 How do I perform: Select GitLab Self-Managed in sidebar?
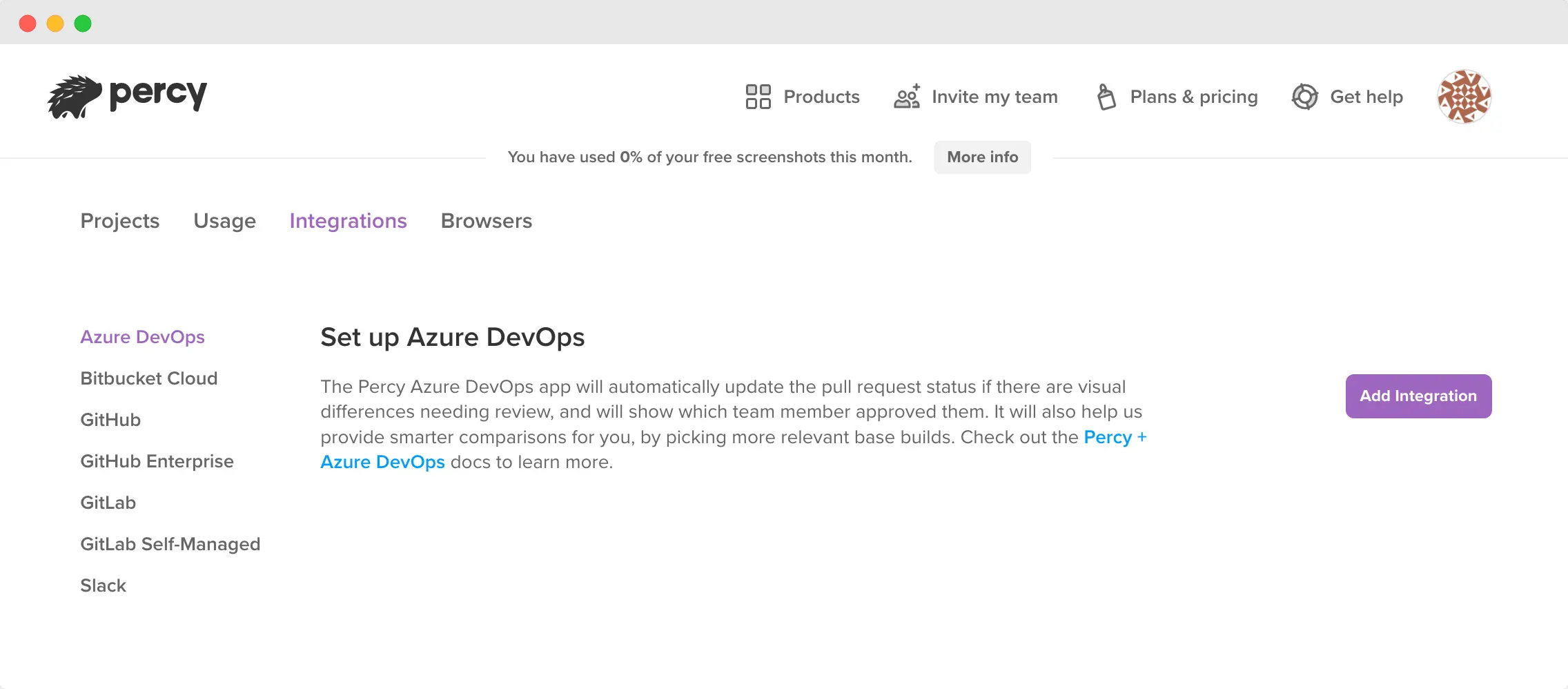(170, 544)
